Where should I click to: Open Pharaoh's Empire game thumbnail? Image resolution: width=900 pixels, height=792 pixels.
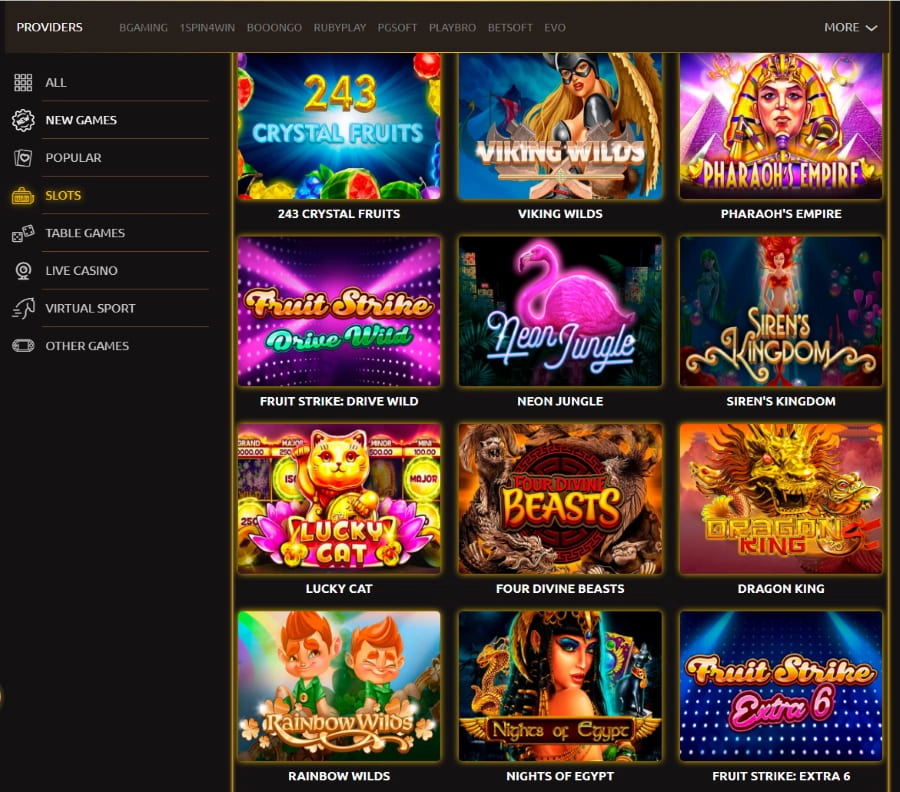(x=781, y=126)
